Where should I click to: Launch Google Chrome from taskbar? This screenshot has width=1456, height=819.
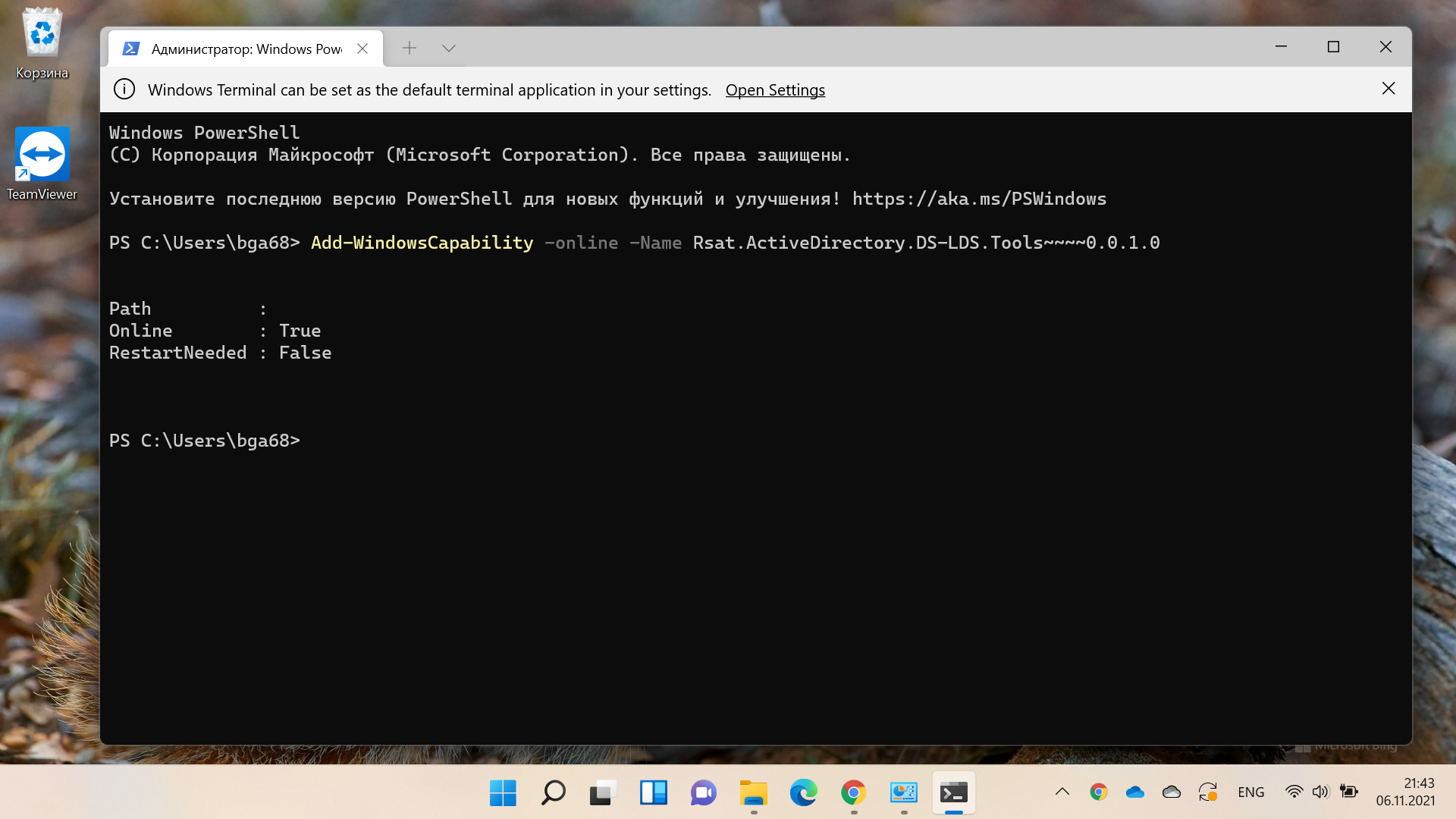tap(853, 792)
